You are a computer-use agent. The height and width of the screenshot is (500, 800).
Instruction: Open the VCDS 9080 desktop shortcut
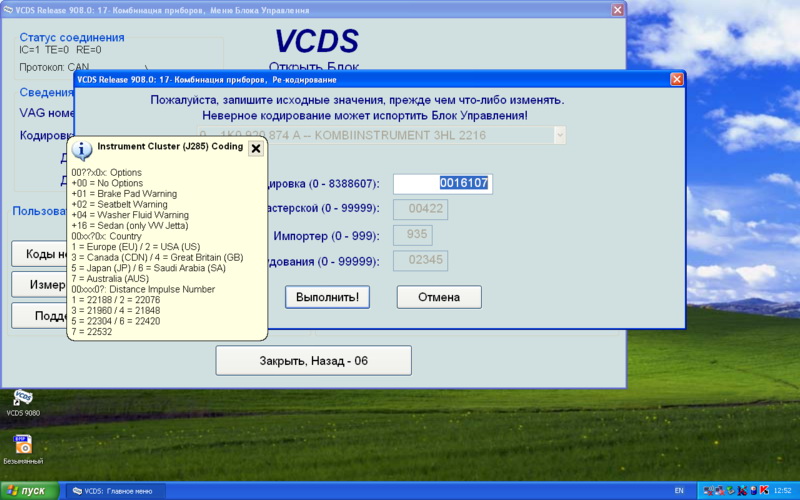[x=22, y=402]
